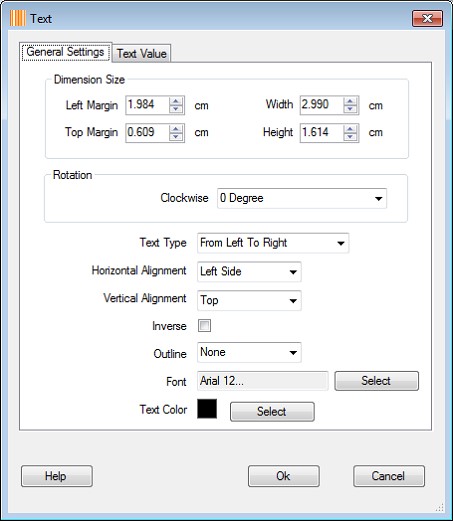This screenshot has width=453, height=521.
Task: Open the Outline dropdown
Action: coord(249,352)
